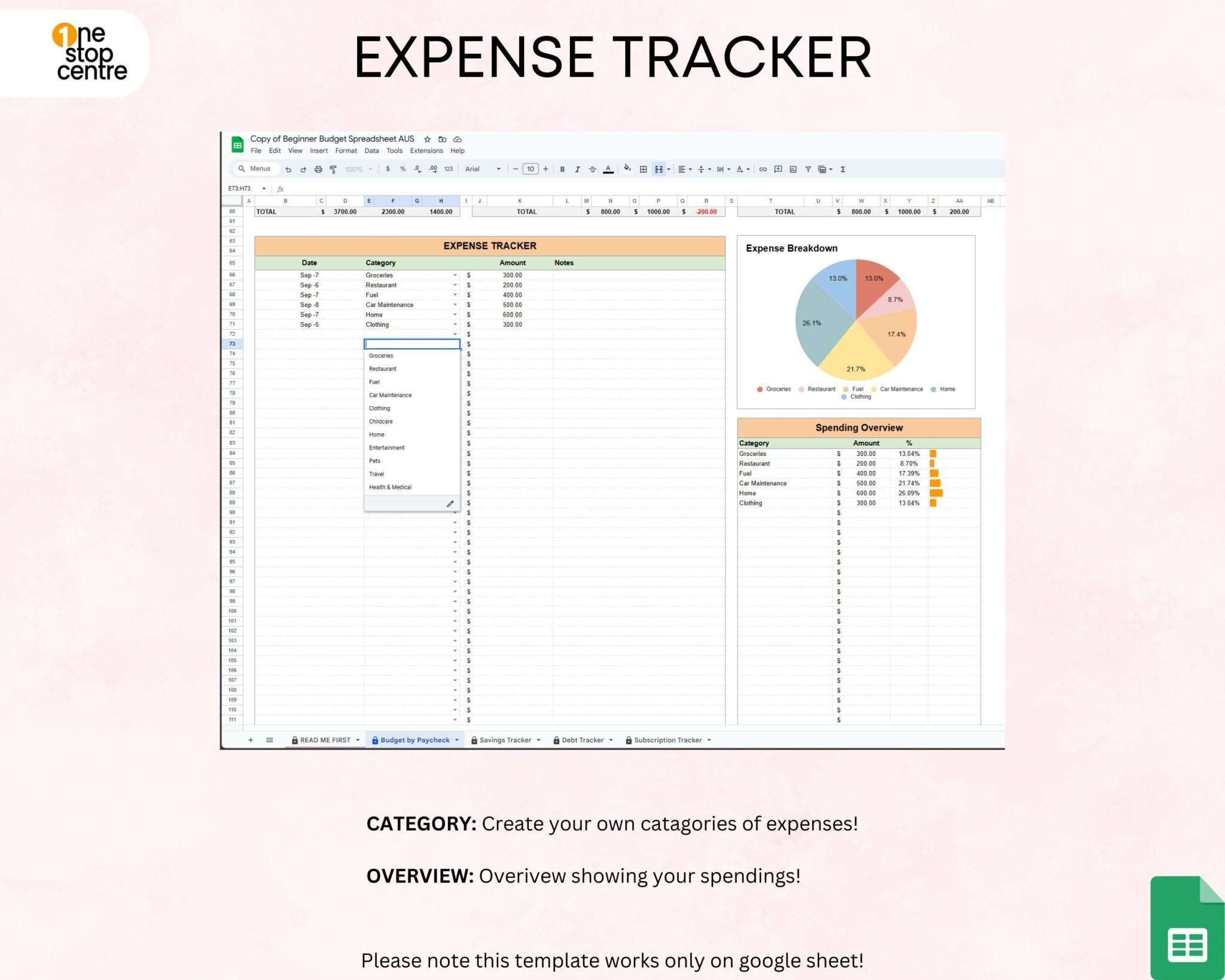Click the percent format icon
Viewport: 1225px width, 980px height.
coord(402,169)
